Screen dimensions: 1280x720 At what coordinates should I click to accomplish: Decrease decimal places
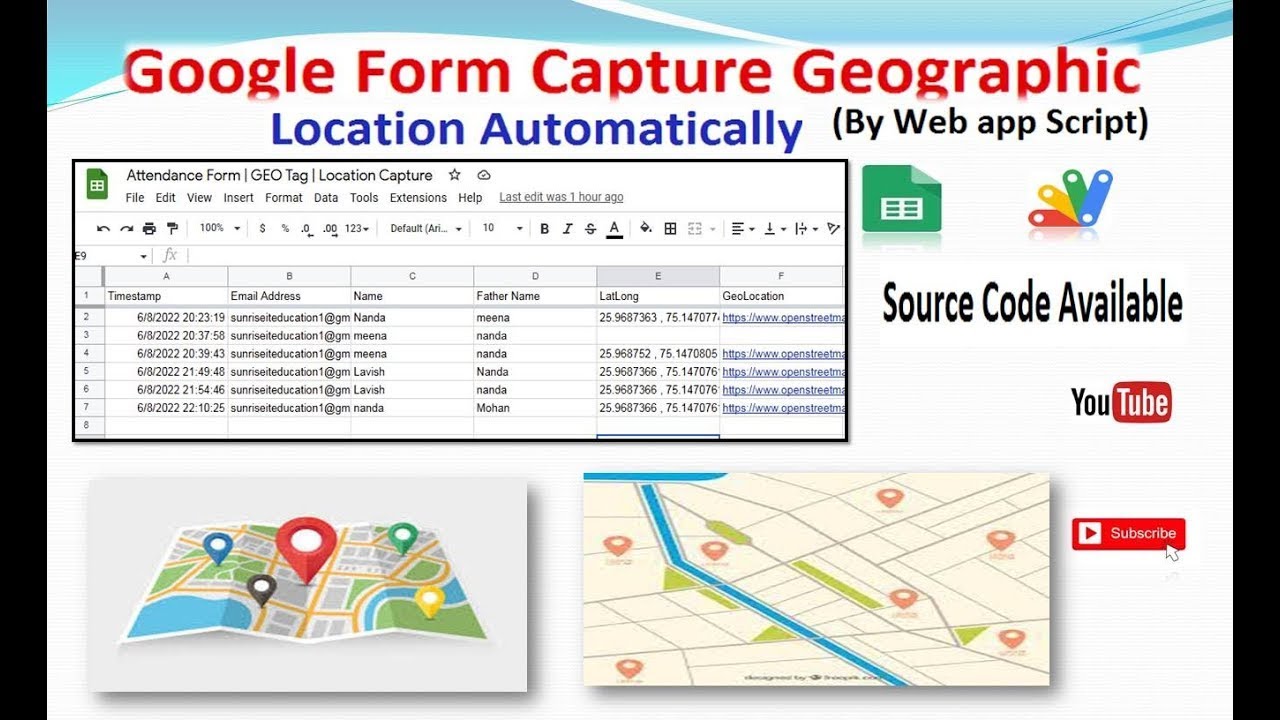pyautogui.click(x=307, y=229)
